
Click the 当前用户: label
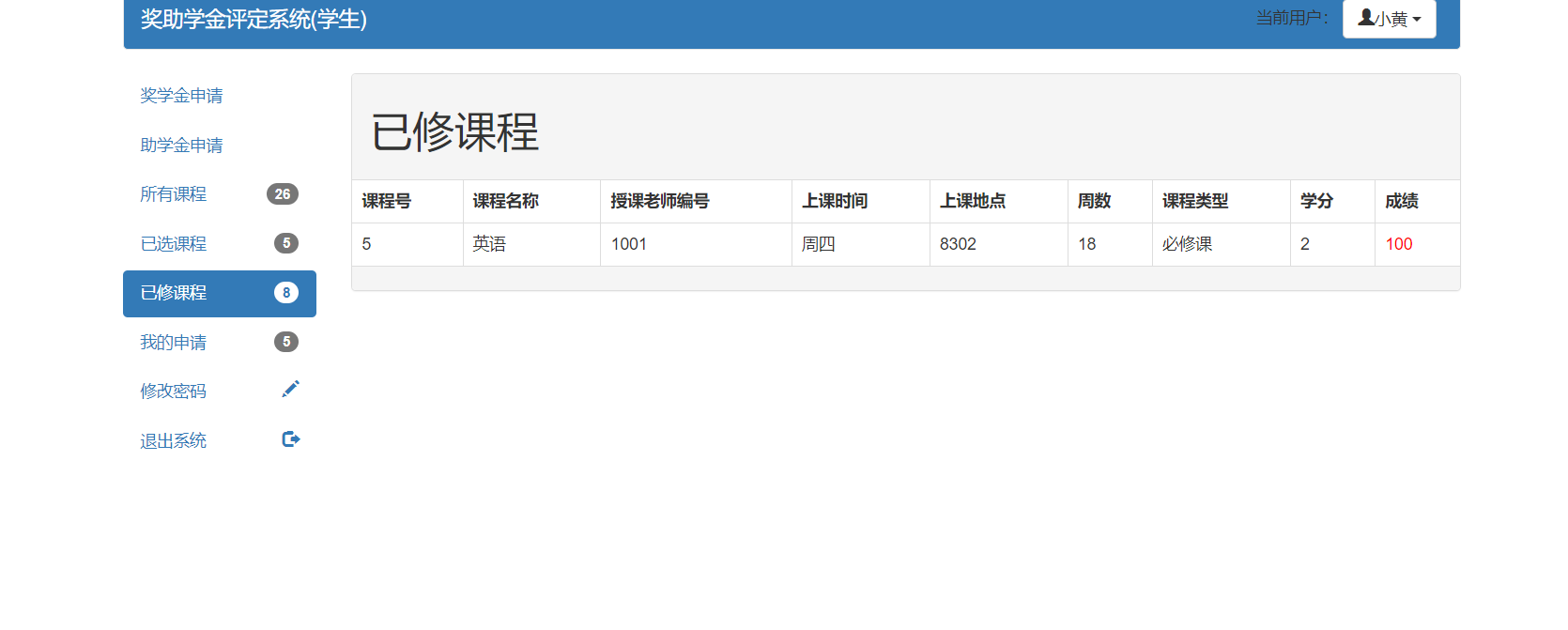click(1293, 18)
